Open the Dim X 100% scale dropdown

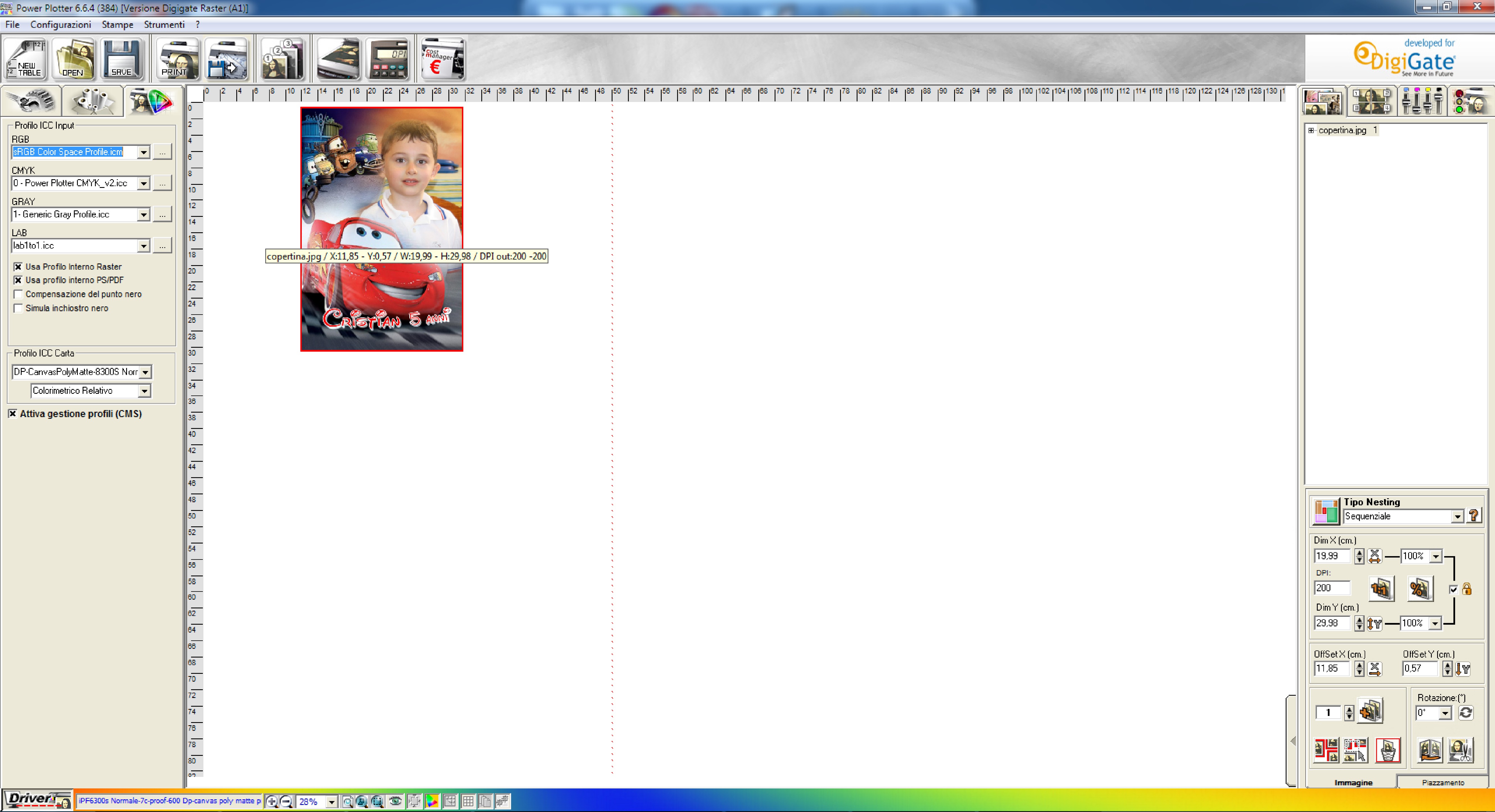pos(1435,556)
